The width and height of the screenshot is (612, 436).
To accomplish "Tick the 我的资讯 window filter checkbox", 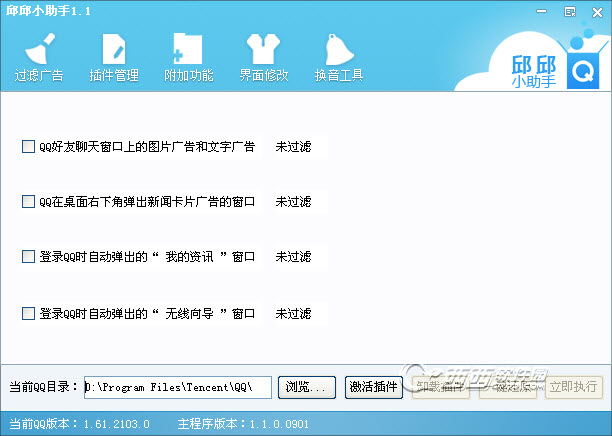I will [x=28, y=256].
